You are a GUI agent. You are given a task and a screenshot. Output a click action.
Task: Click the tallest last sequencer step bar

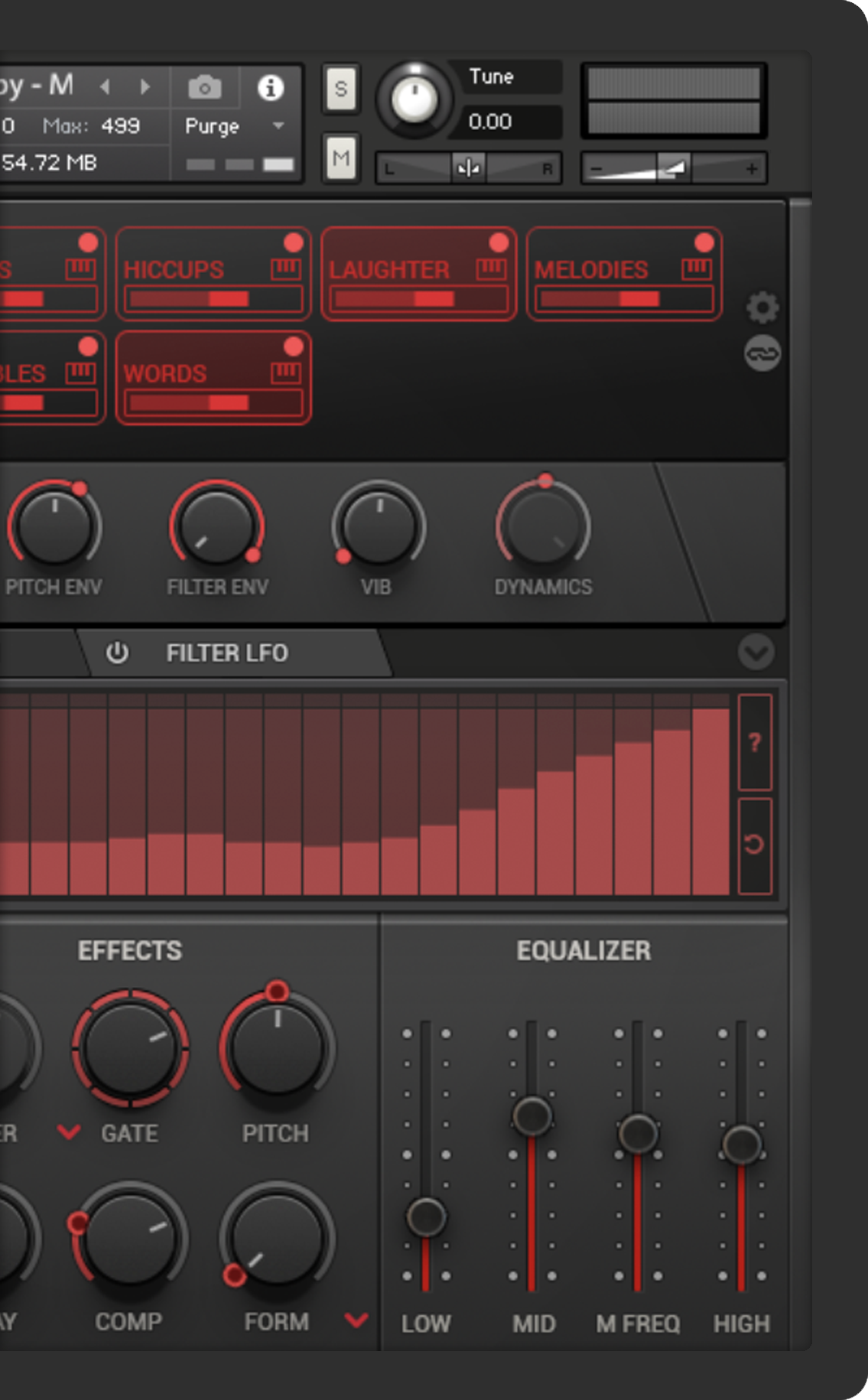point(710,802)
